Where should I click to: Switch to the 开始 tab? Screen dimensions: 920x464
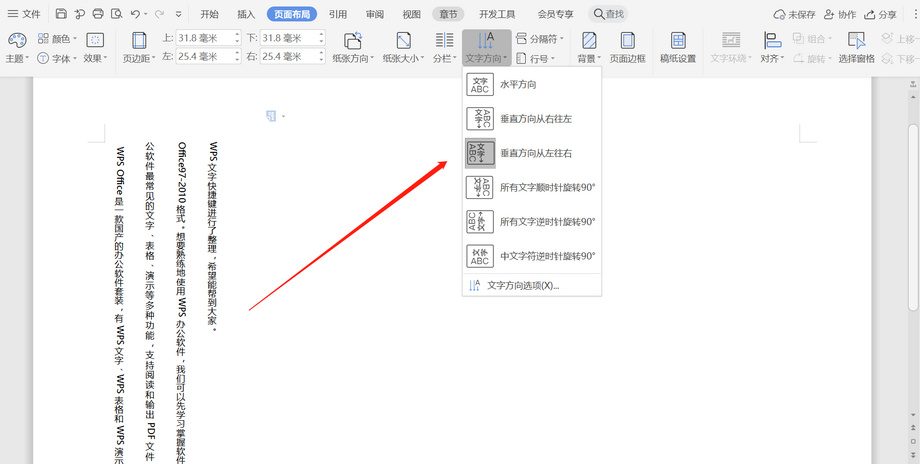(x=209, y=14)
